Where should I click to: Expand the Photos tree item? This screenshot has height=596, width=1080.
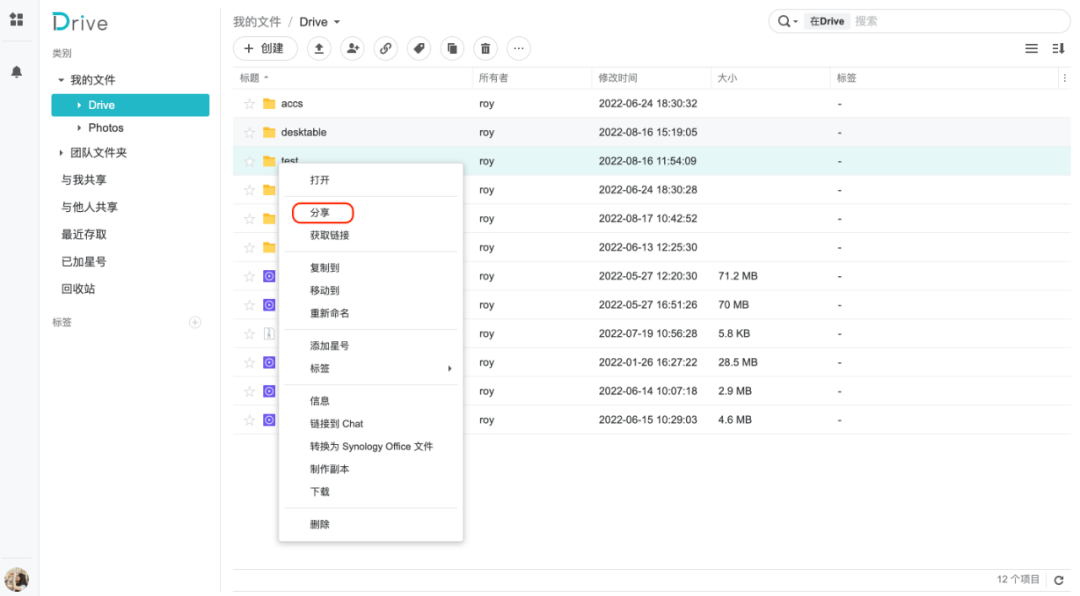tap(79, 128)
